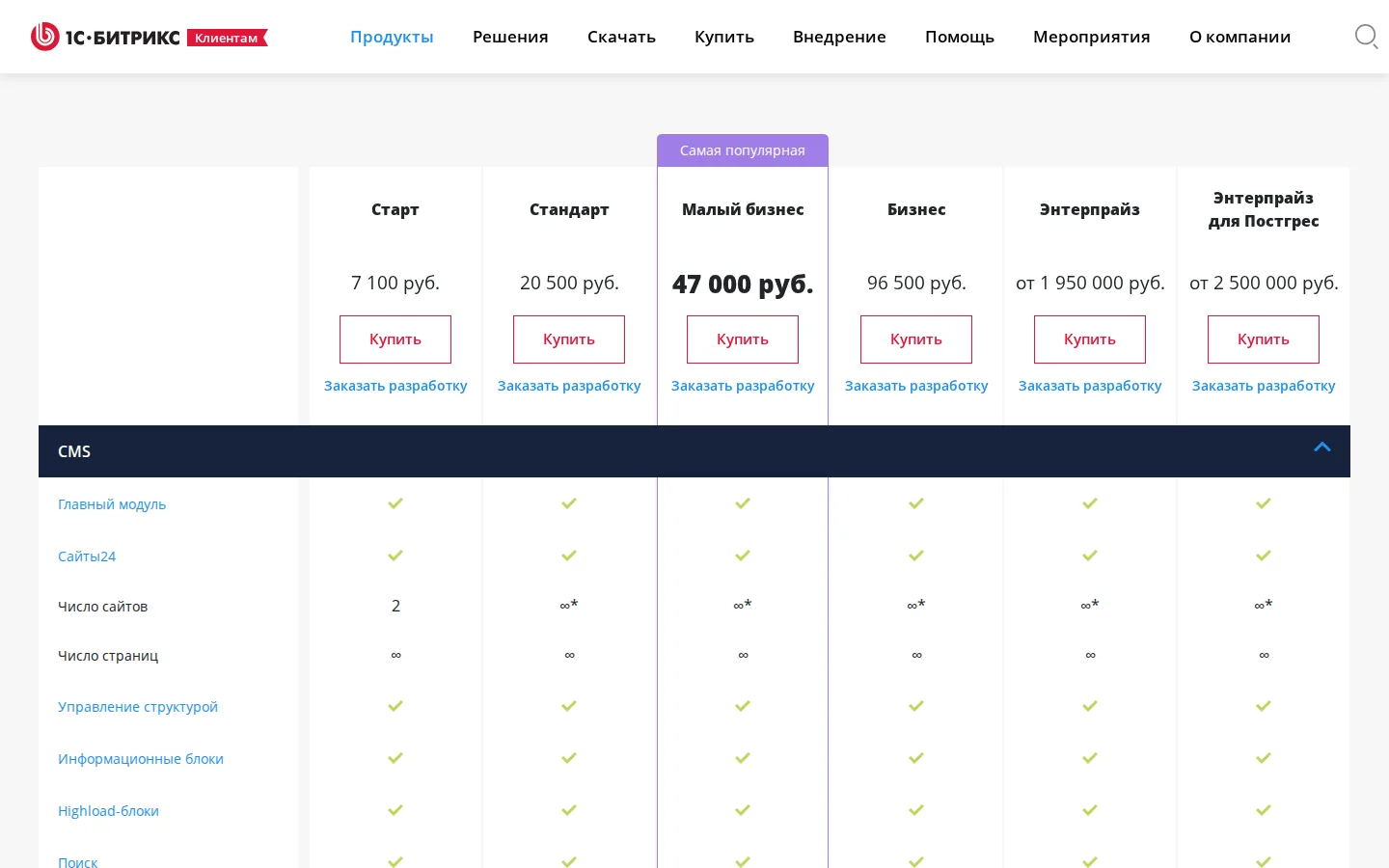1389x868 pixels.
Task: Click Купить button for Стандарт edition
Action: pyautogui.click(x=569, y=339)
